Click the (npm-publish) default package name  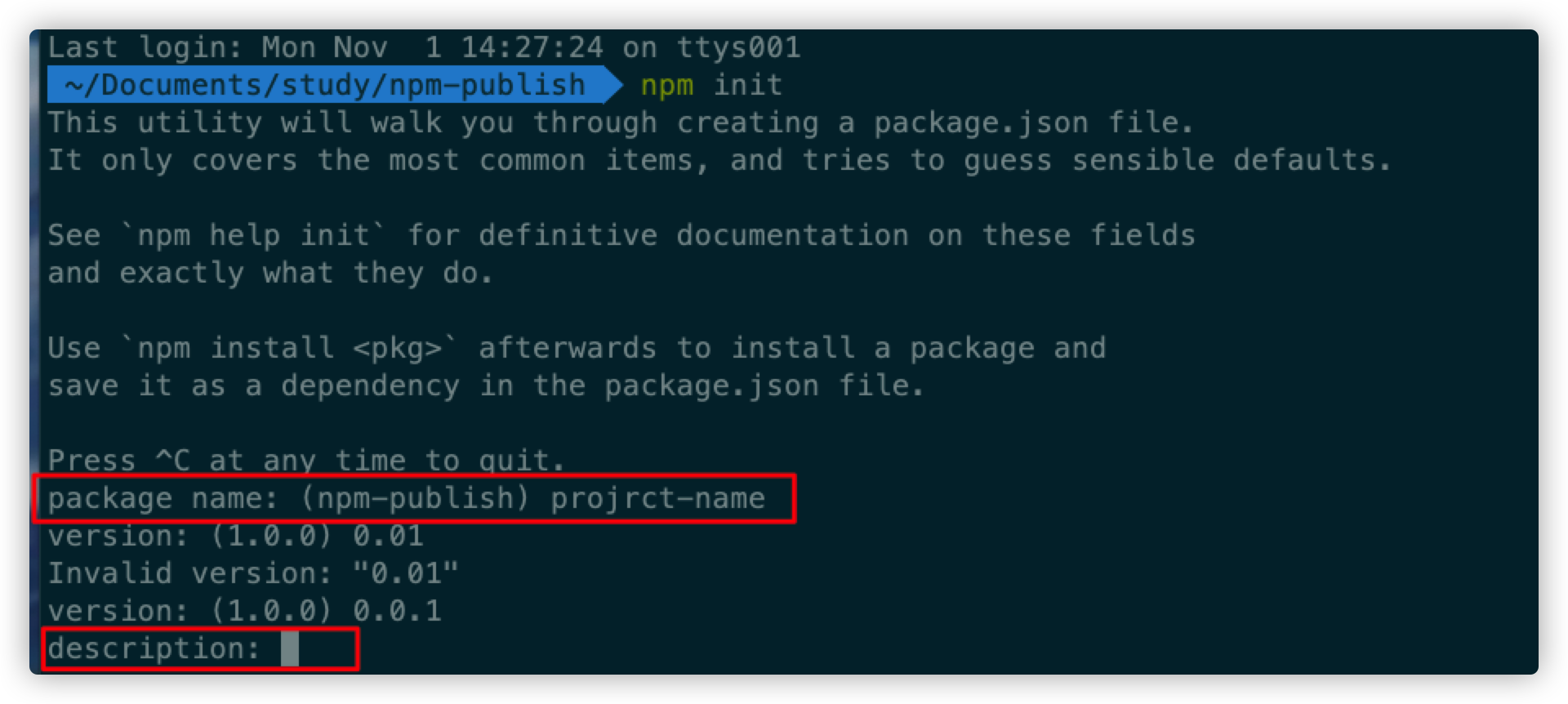tap(416, 498)
